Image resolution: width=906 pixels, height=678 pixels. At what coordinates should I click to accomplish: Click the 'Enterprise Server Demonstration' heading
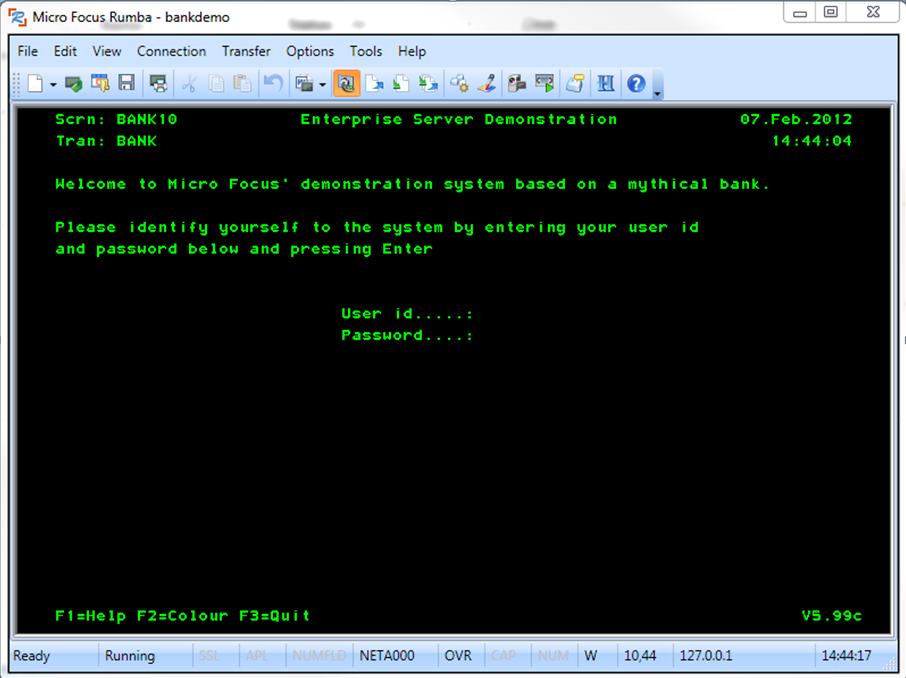459,120
